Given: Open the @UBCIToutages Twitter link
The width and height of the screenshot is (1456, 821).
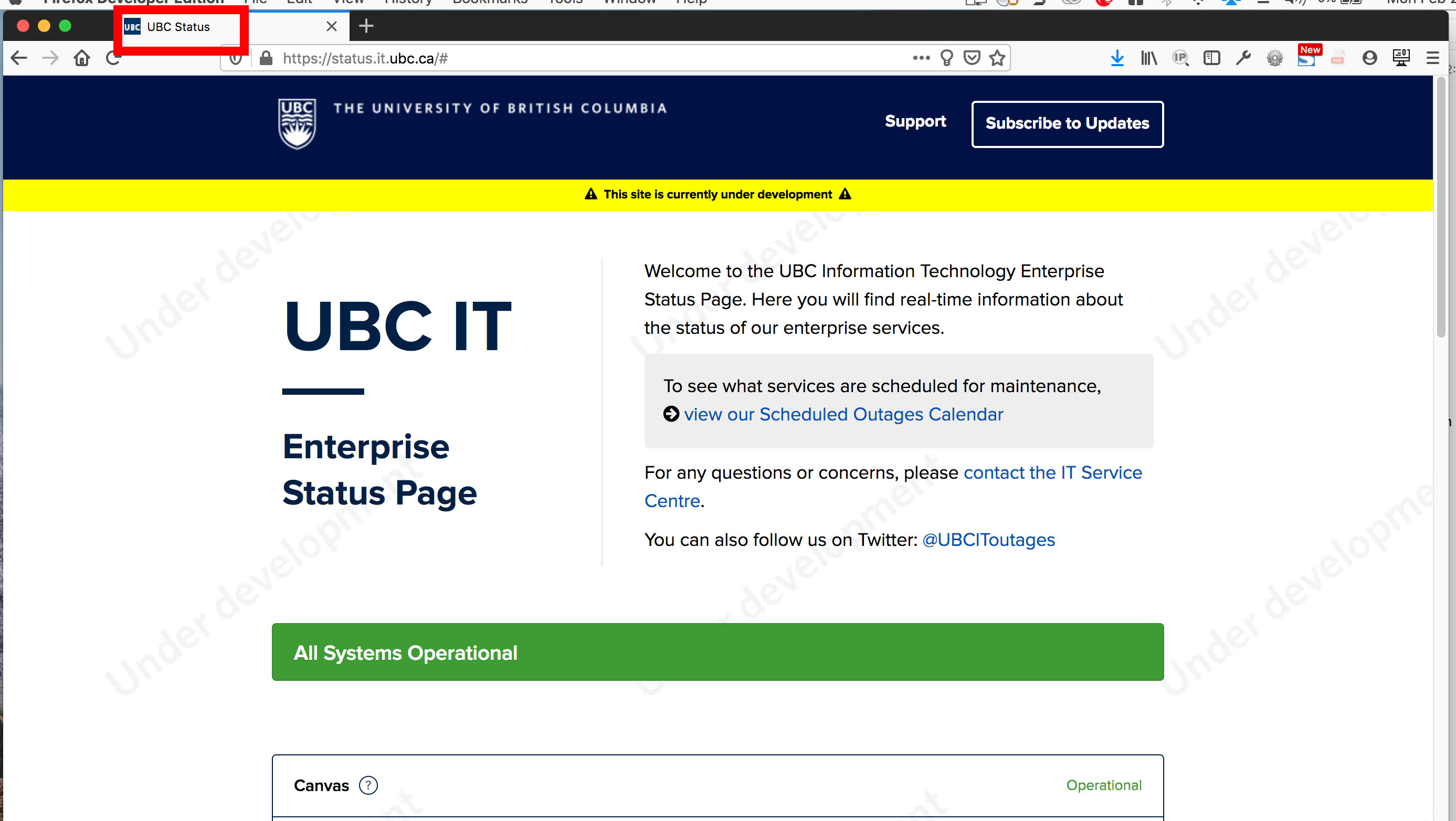Looking at the screenshot, I should (988, 540).
